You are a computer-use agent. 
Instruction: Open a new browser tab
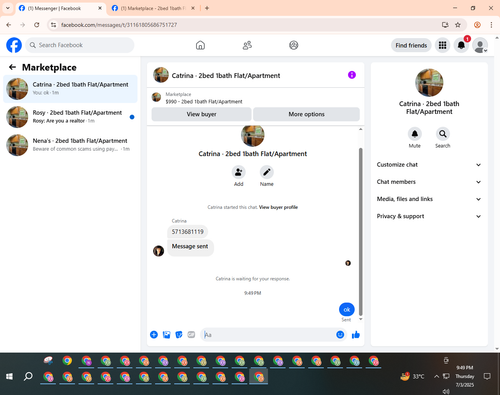(207, 8)
